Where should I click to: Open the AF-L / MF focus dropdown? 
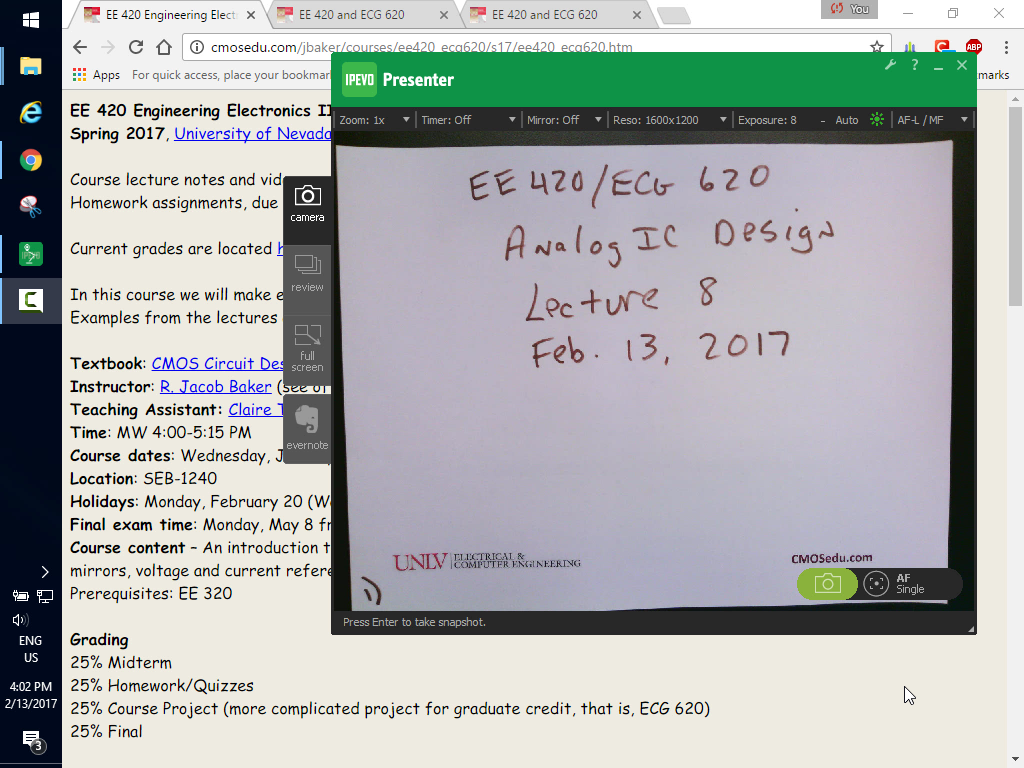coord(932,120)
